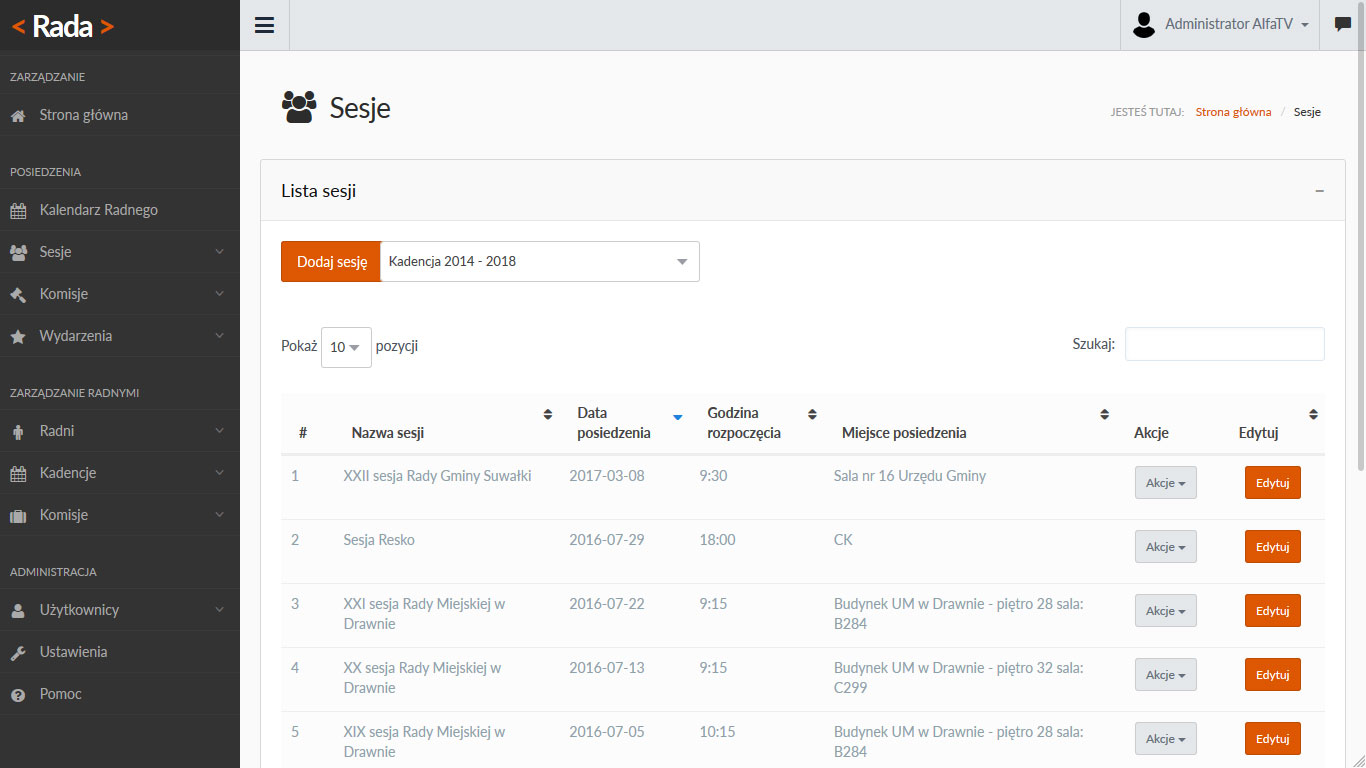The width and height of the screenshot is (1366, 768).
Task: Open the chat messages icon
Action: pos(1342,25)
